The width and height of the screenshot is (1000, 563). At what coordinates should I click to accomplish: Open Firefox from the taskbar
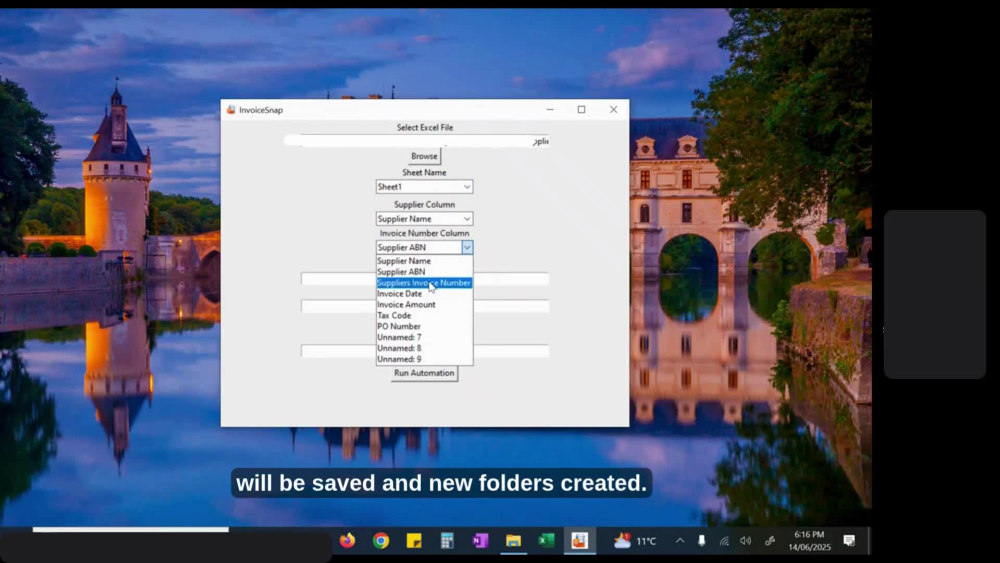coord(348,541)
